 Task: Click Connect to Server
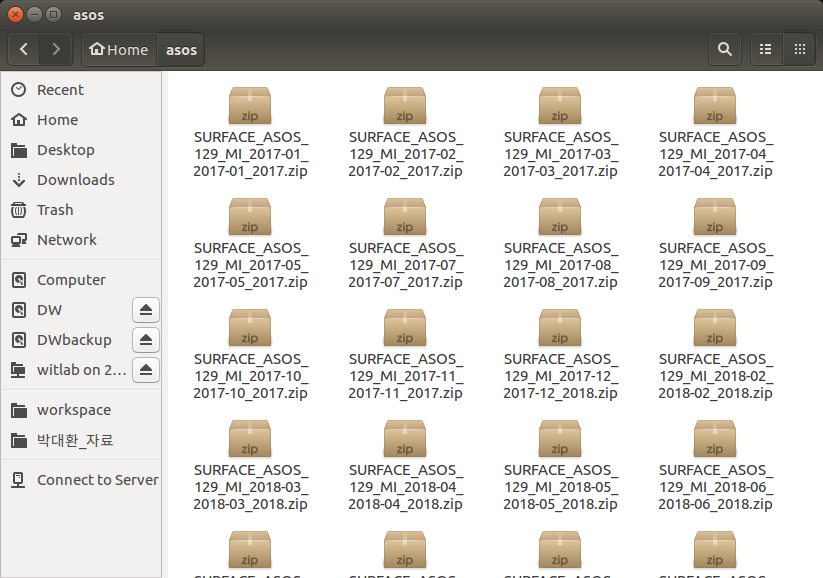click(x=81, y=480)
